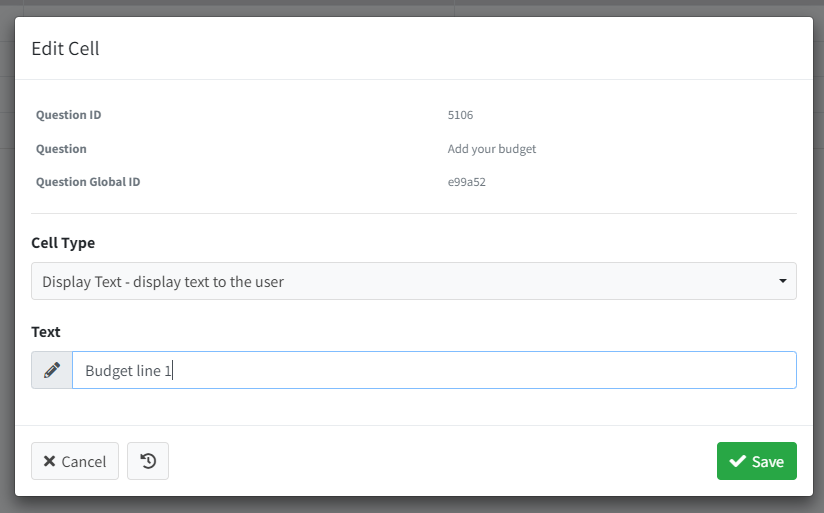Image resolution: width=824 pixels, height=513 pixels.
Task: Click the Cell Type label
Action: pos(63,243)
